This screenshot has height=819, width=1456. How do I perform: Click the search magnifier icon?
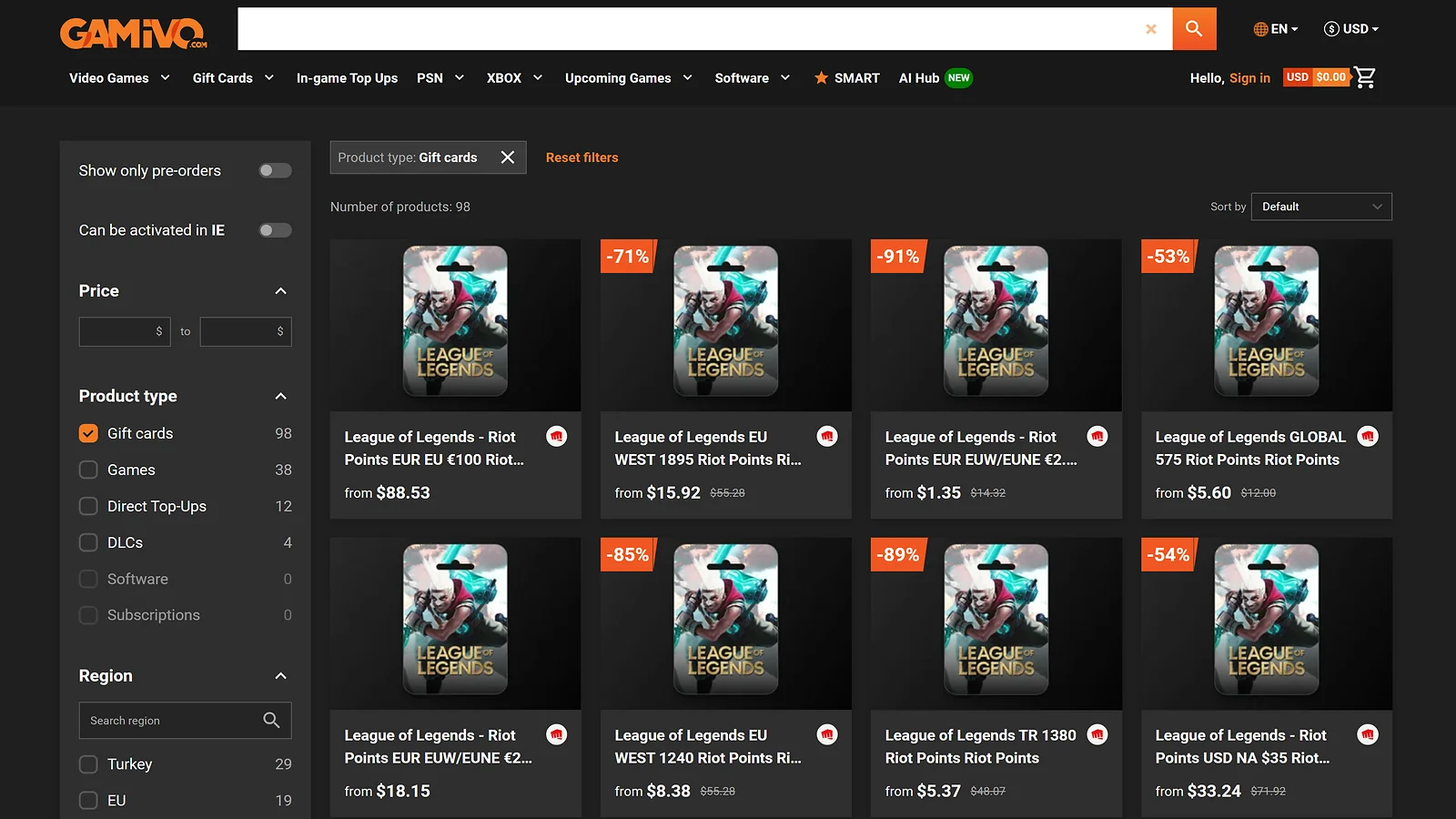pyautogui.click(x=1194, y=28)
